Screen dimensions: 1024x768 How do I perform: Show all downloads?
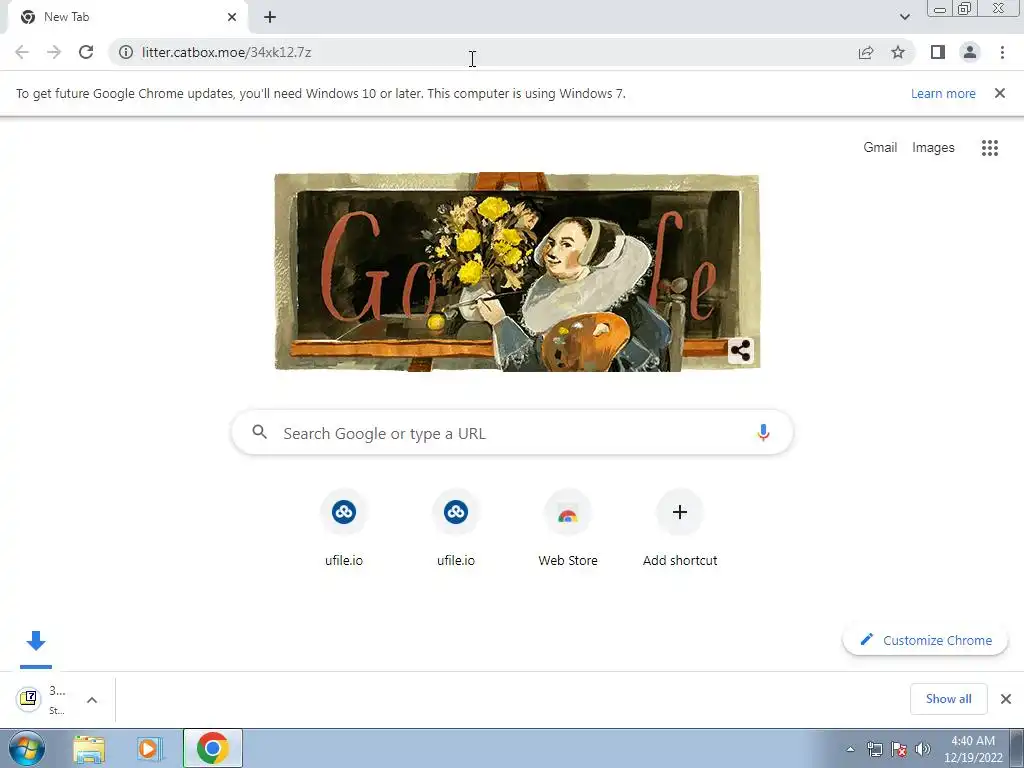[x=948, y=699]
